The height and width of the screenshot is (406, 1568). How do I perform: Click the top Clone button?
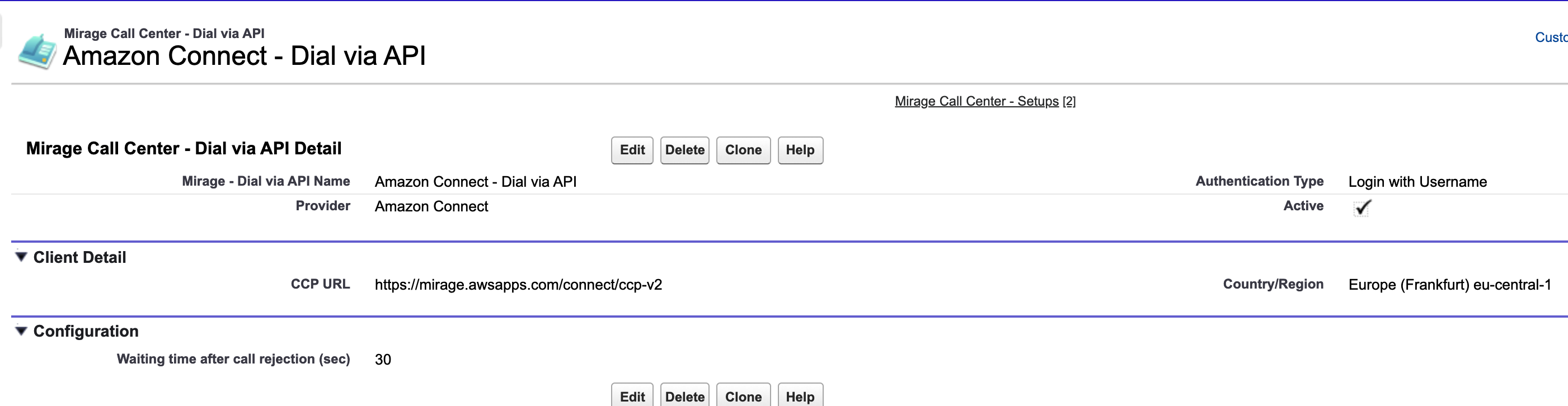tap(743, 150)
